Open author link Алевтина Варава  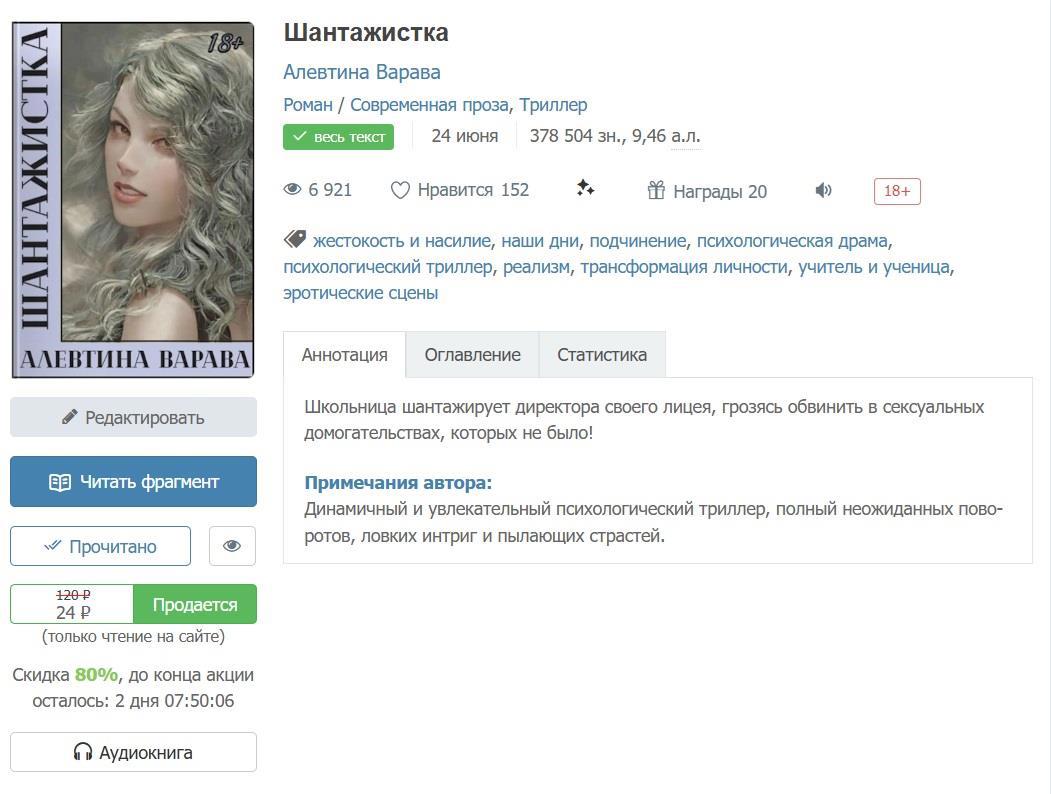362,72
